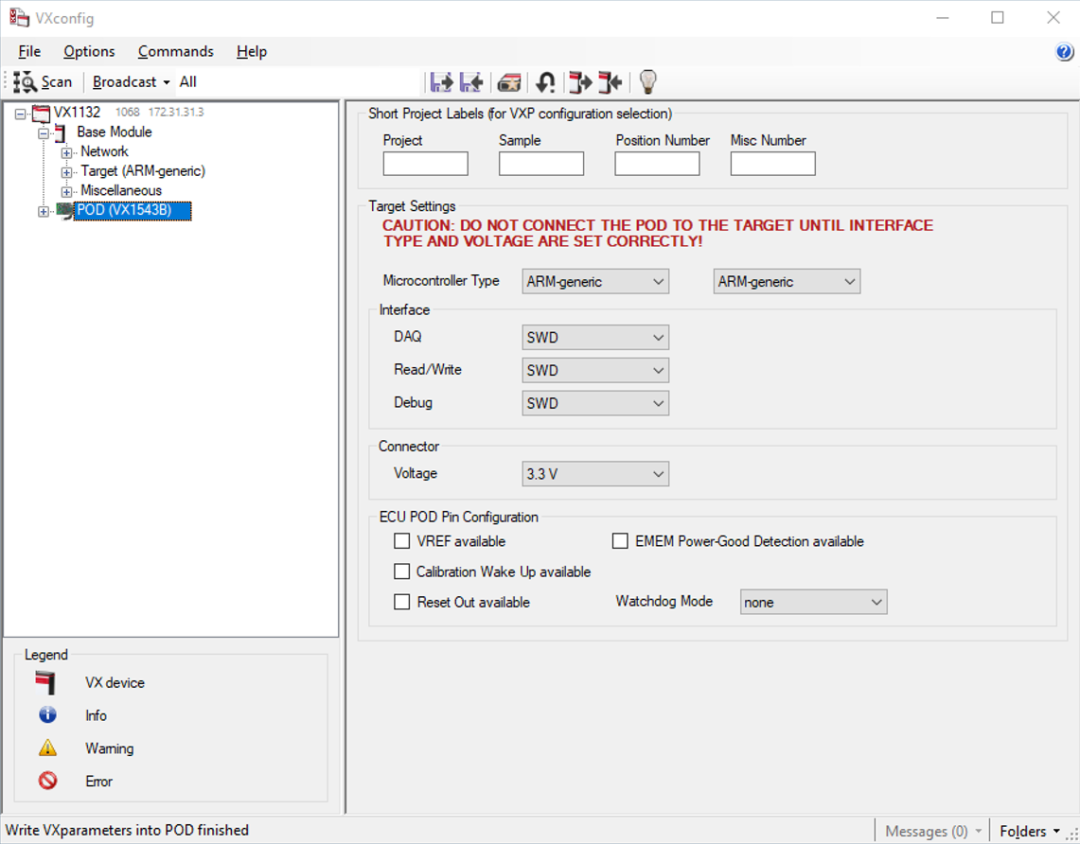Click the Project label input field
The height and width of the screenshot is (844, 1080).
pos(425,164)
